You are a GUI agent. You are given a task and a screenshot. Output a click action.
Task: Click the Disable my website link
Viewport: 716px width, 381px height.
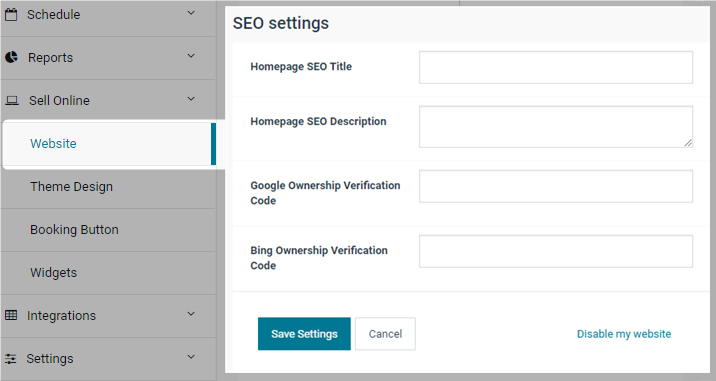pos(624,334)
